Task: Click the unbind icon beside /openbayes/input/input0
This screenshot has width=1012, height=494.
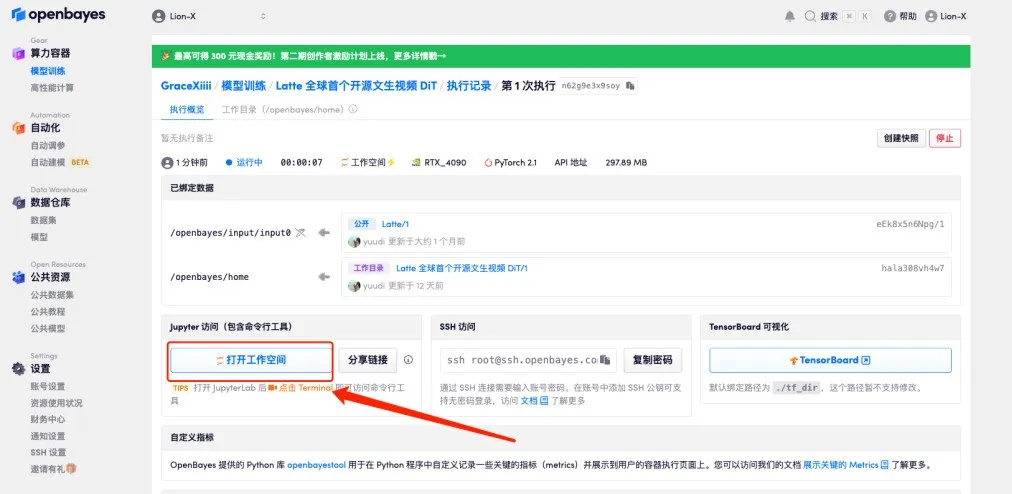Action: pos(300,232)
